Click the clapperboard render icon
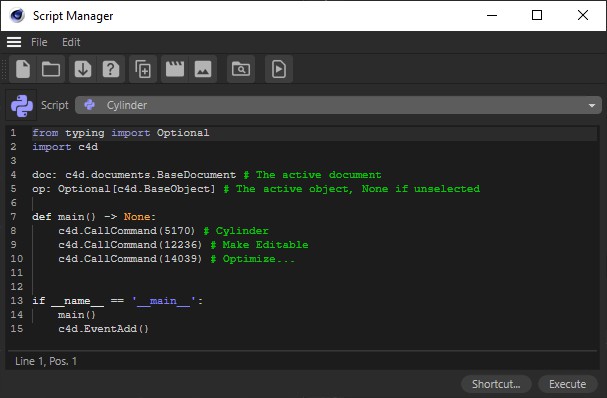Viewport: 607px width, 398px height. click(175, 69)
